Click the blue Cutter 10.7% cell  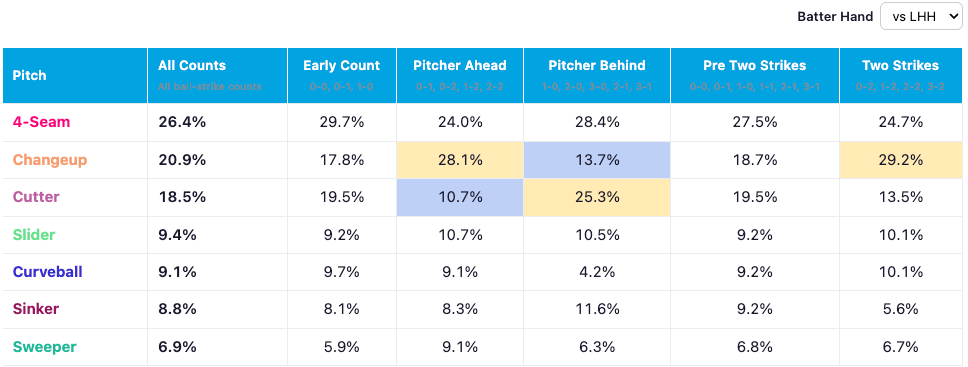click(x=460, y=198)
